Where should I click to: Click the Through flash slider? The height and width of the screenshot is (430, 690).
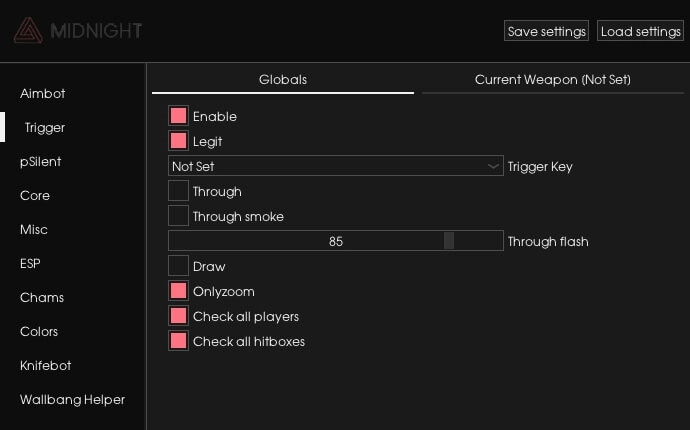click(x=336, y=241)
